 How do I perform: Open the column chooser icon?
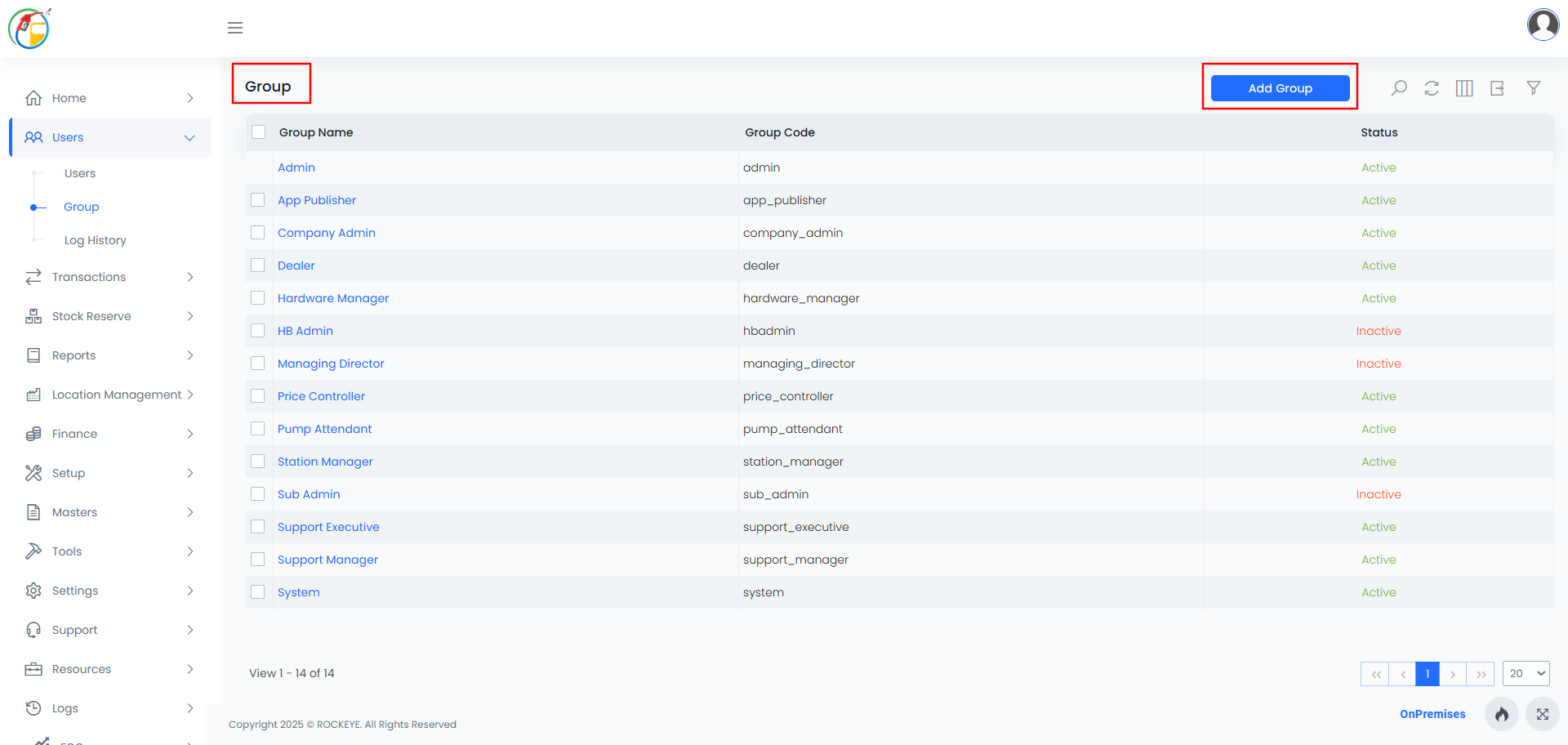click(1464, 88)
